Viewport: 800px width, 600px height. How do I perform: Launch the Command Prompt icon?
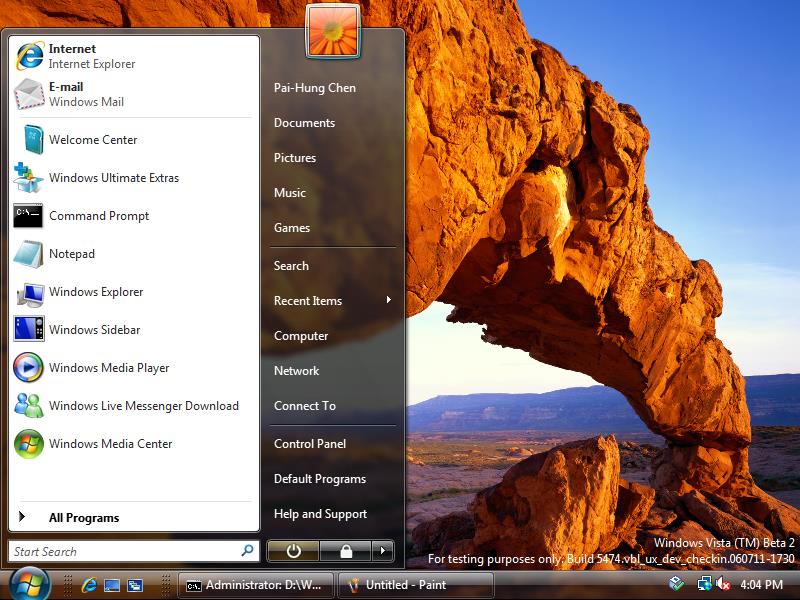28,216
